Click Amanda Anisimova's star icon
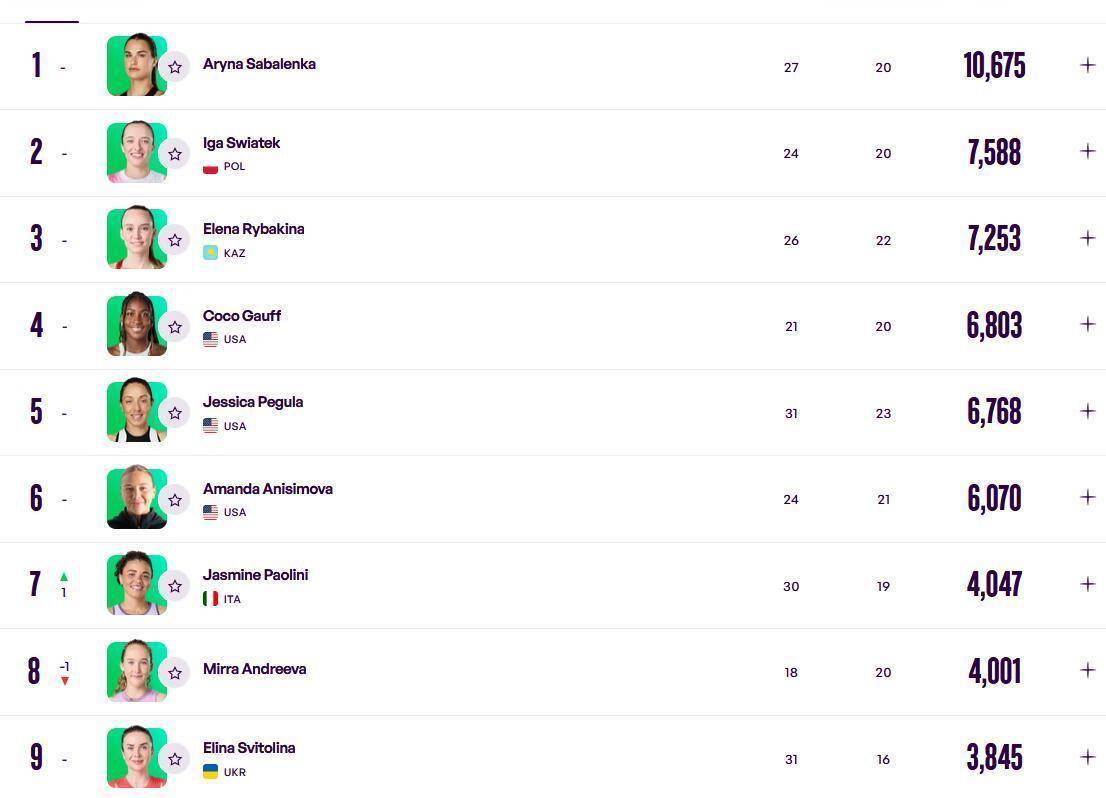Image resolution: width=1106 pixels, height=798 pixels. (175, 500)
